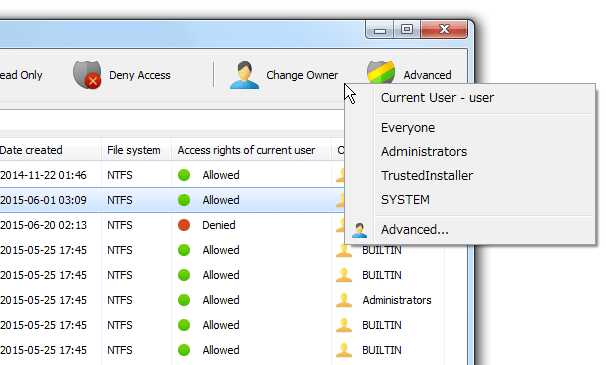Image resolution: width=606 pixels, height=365 pixels.
Task: Click the red Denied status dot
Action: point(184,225)
